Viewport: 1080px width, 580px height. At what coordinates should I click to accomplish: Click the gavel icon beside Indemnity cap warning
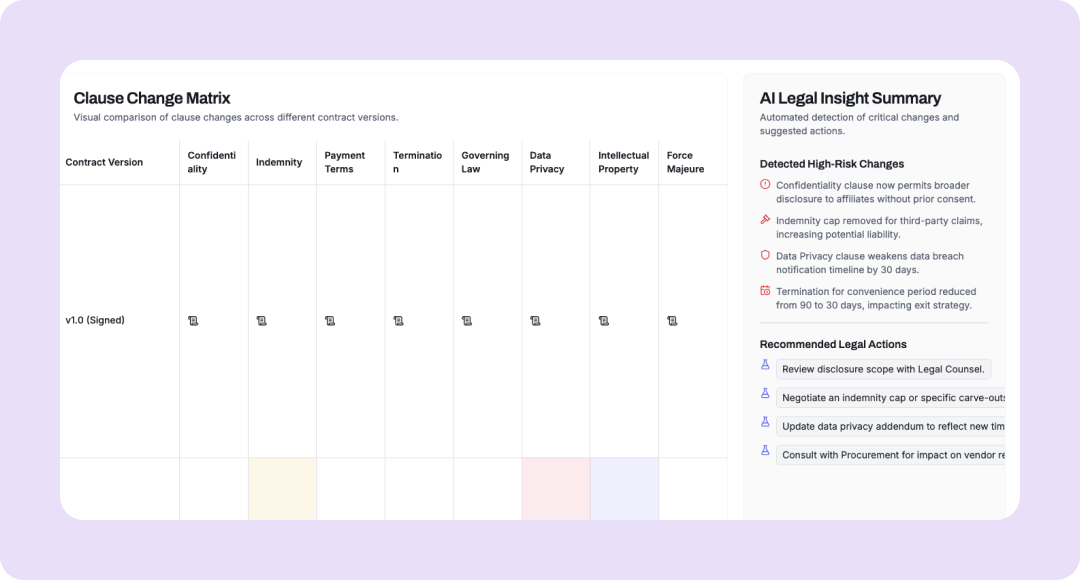(x=765, y=220)
